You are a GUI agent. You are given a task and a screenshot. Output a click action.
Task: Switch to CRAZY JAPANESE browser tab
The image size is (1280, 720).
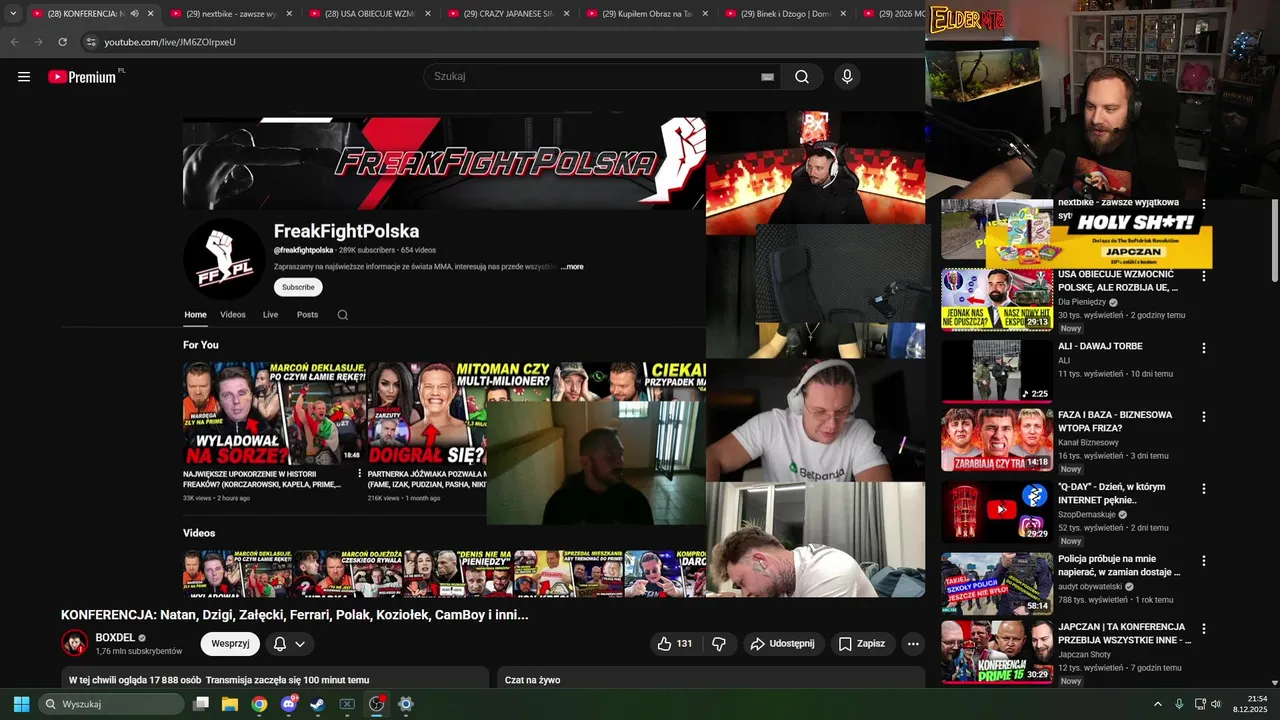click(508, 14)
